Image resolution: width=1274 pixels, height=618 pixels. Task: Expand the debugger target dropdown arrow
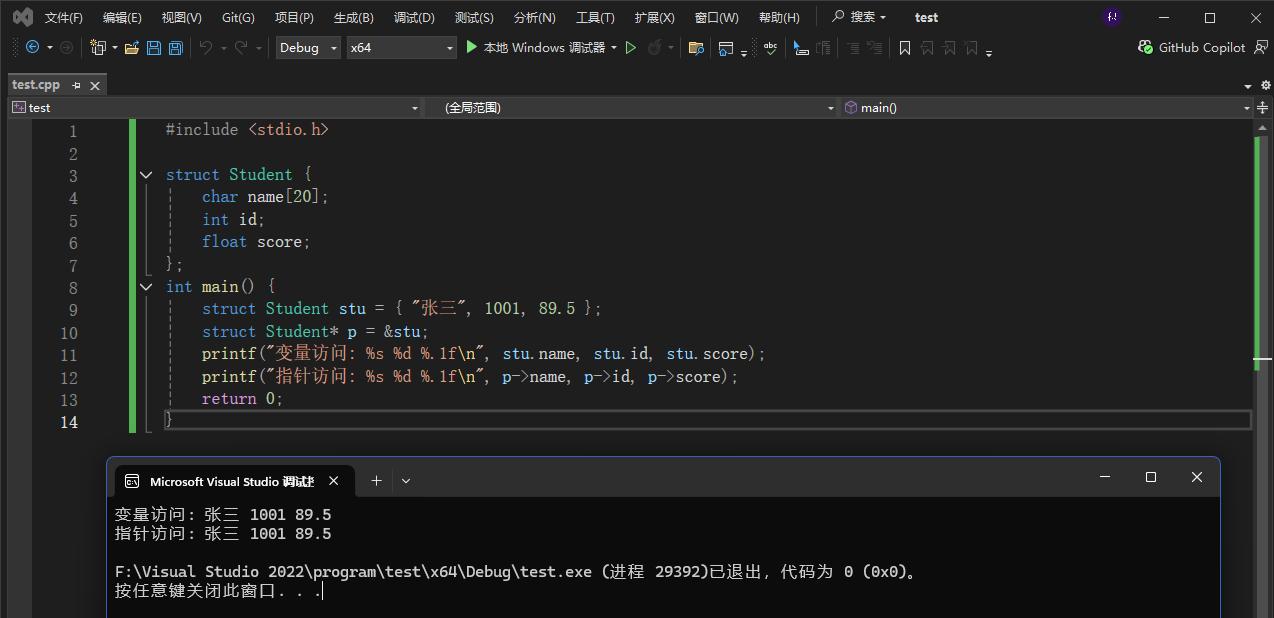[614, 47]
